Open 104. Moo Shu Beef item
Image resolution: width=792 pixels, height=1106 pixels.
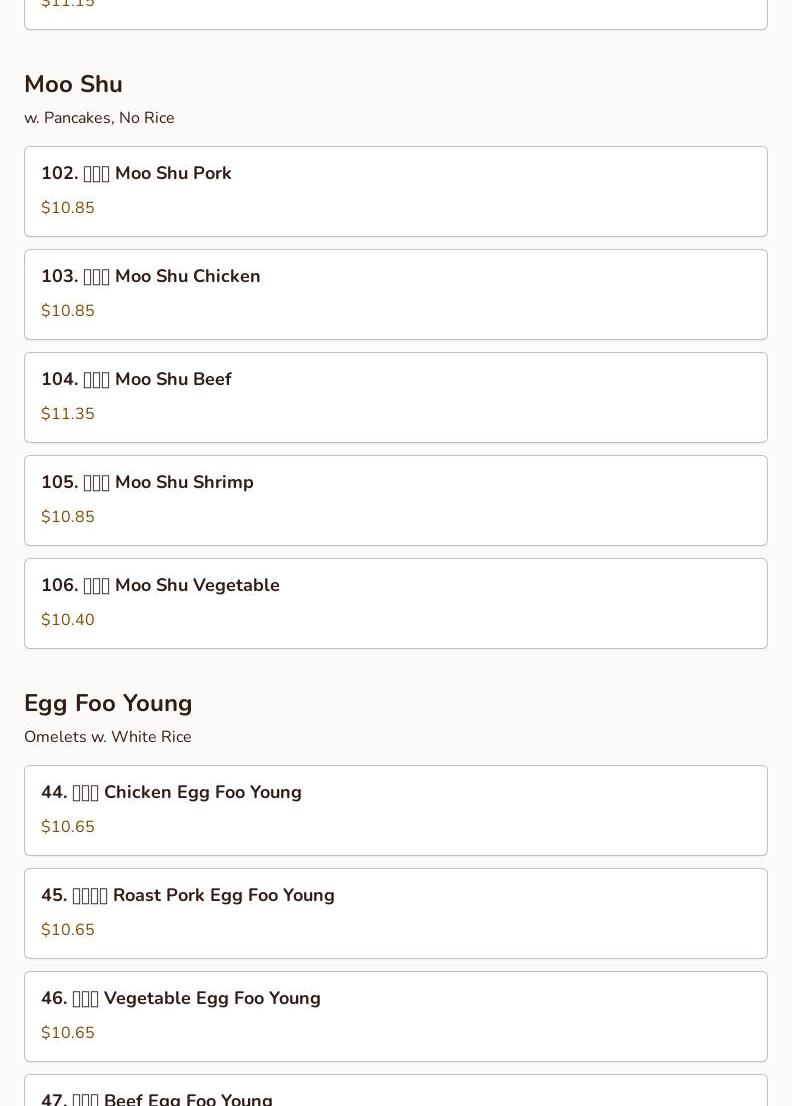point(396,397)
